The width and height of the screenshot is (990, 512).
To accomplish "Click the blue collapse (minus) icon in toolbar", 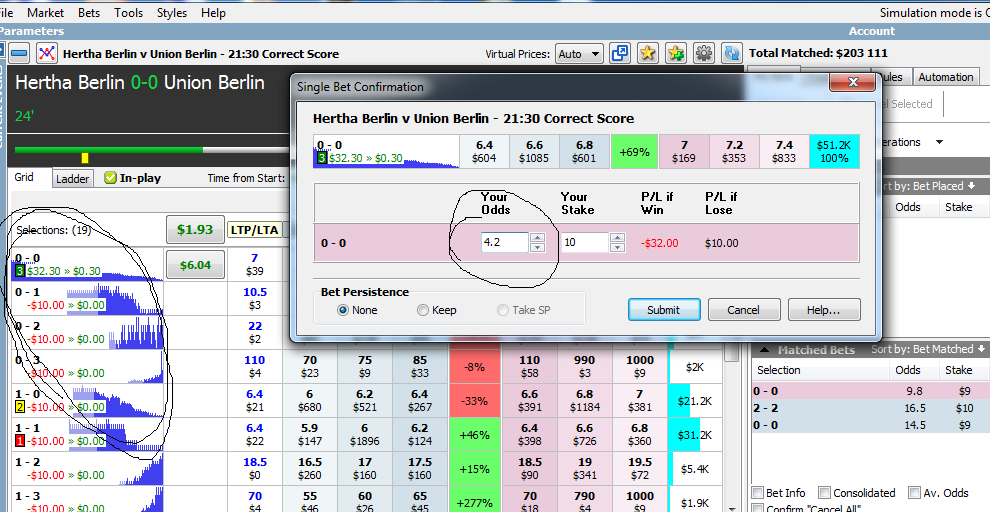I will click(x=19, y=54).
